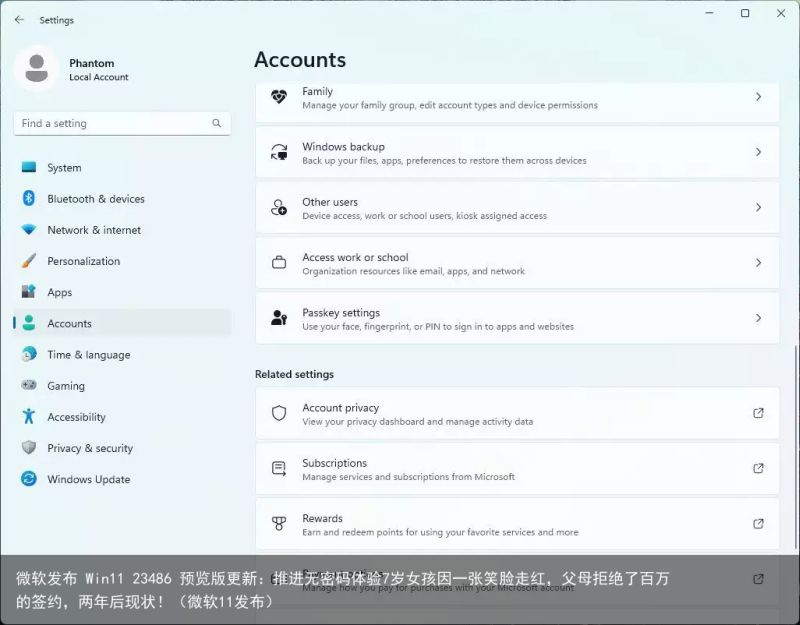This screenshot has height=625, width=800.
Task: Select Accounts in the sidebar
Action: (x=122, y=323)
